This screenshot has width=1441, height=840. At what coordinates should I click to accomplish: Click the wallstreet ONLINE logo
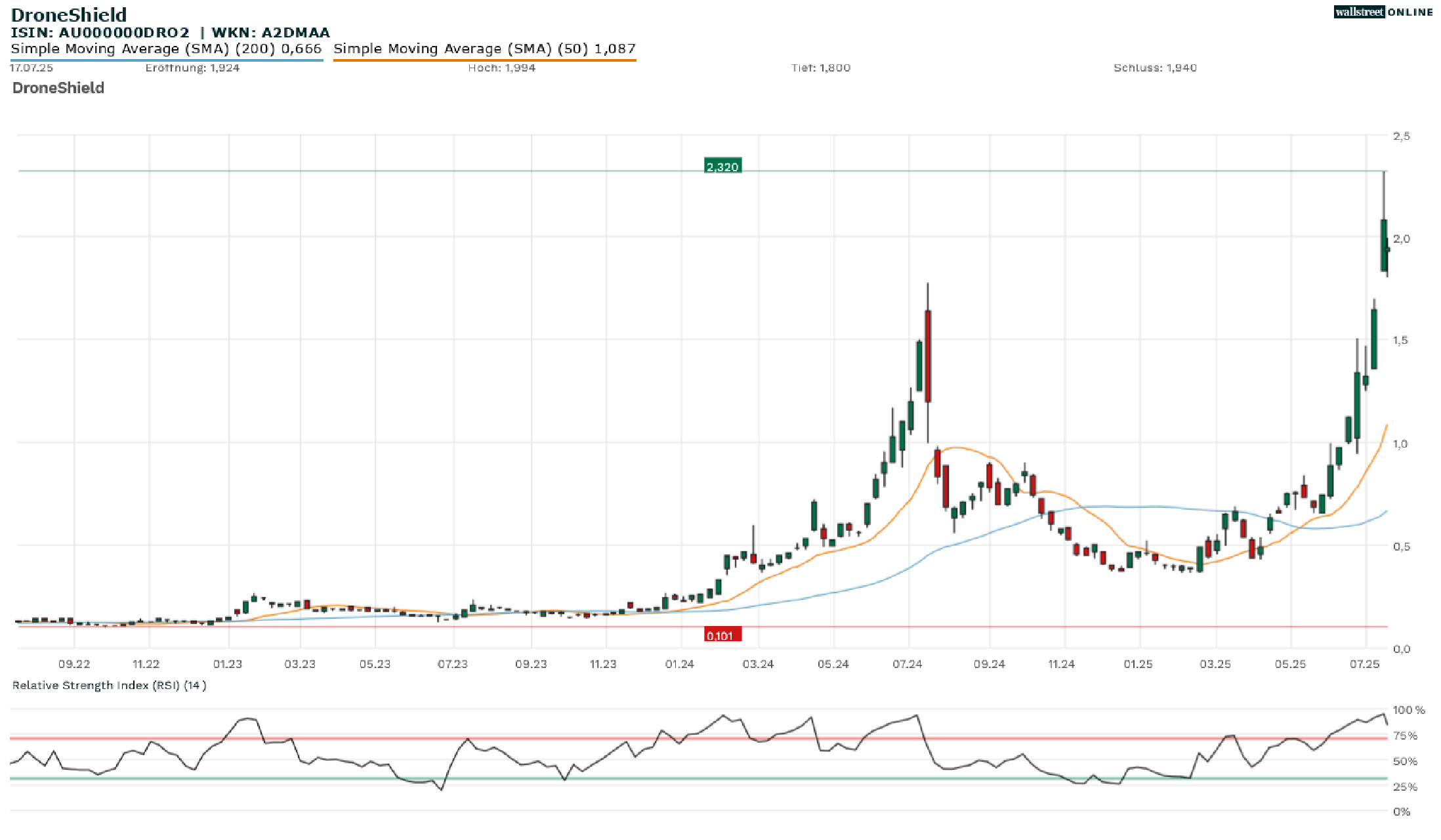click(1383, 12)
